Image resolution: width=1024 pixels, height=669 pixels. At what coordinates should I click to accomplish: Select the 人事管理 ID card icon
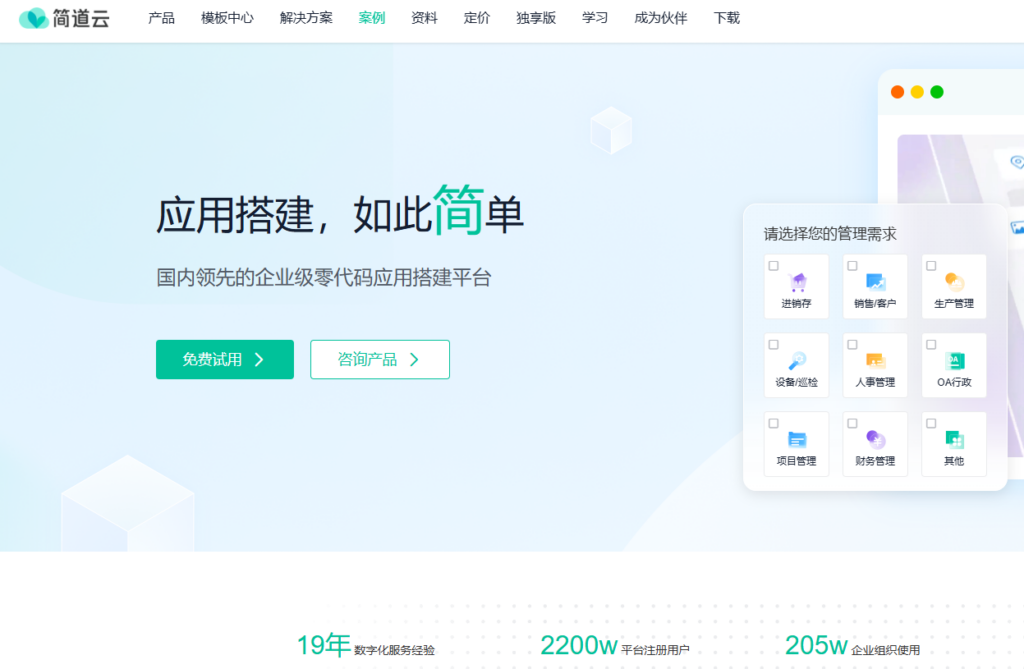876,361
